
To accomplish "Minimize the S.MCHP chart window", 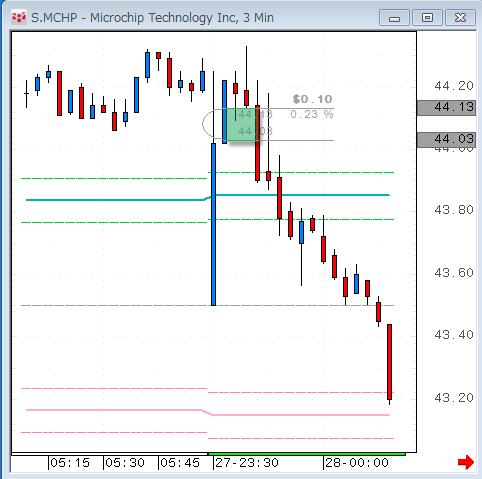I will [394, 18].
